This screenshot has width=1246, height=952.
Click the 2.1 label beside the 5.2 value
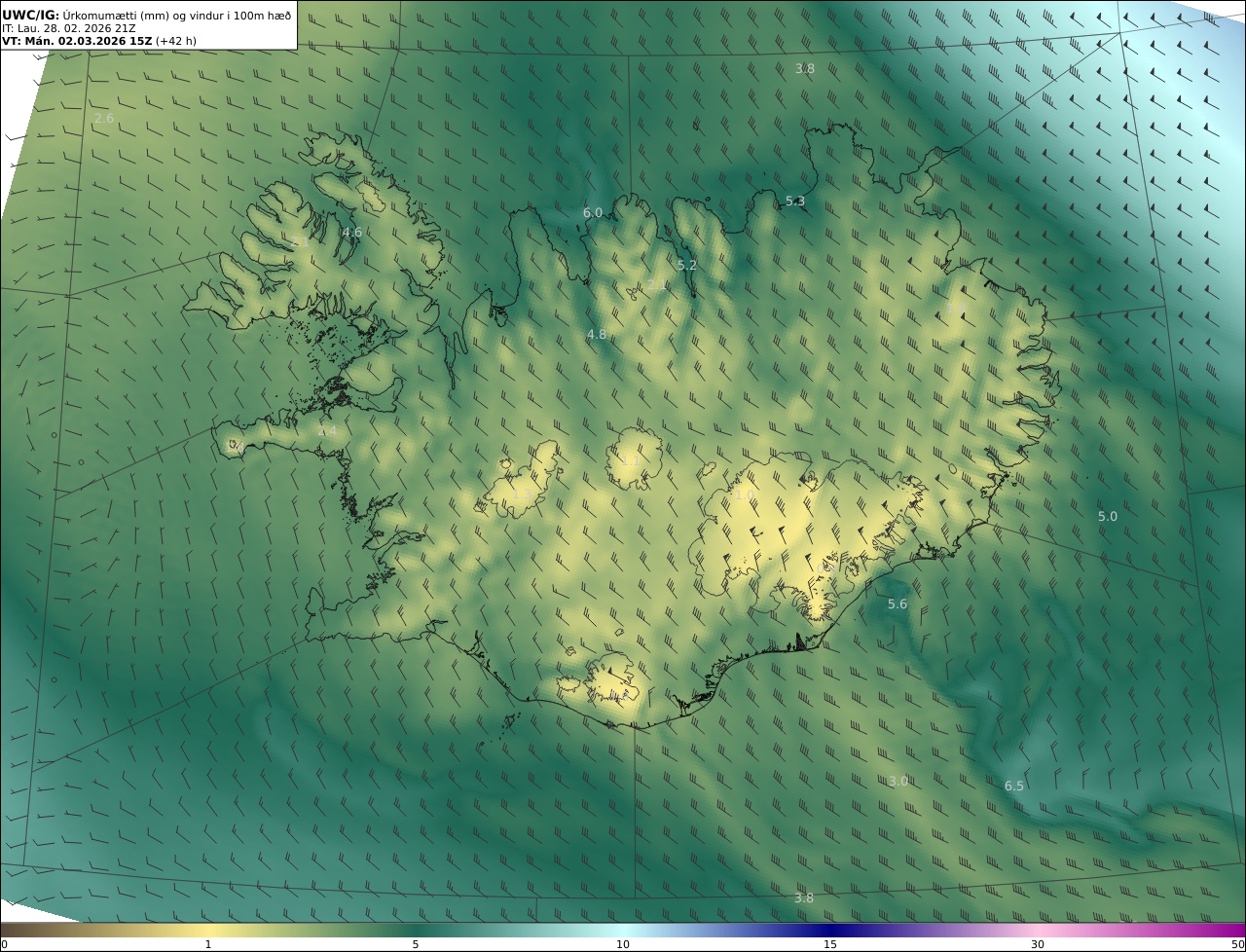pos(657,284)
